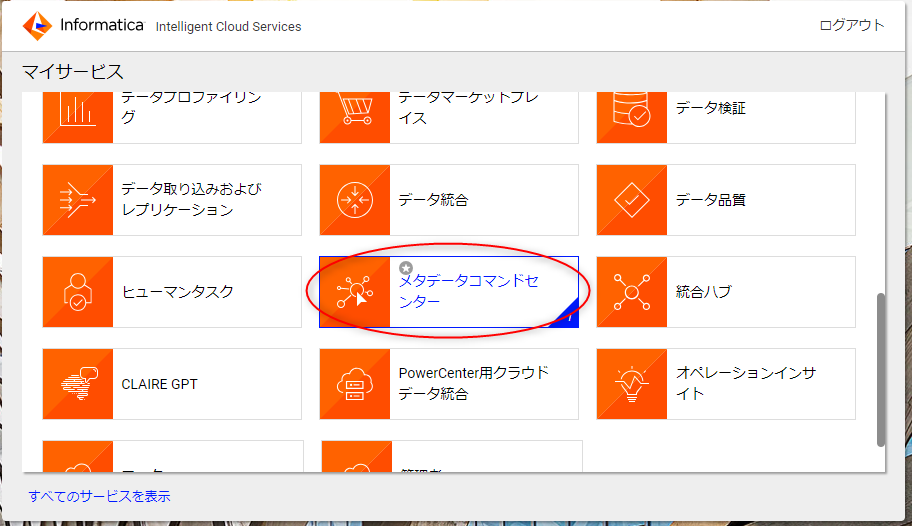The height and width of the screenshot is (526, 912).
Task: Open the データ取り込みおよびレプリケーション arrows icon
Action: pyautogui.click(x=78, y=200)
